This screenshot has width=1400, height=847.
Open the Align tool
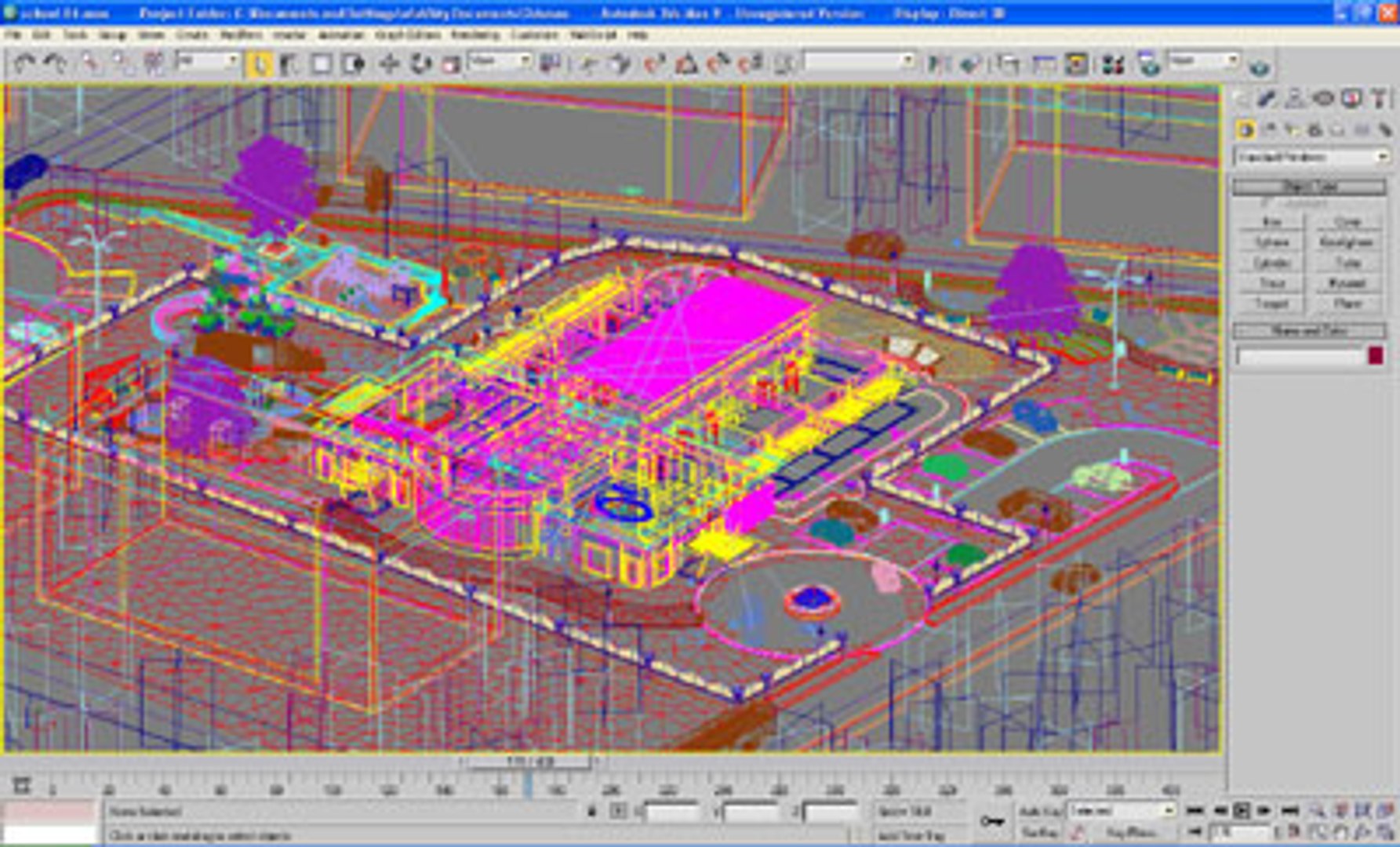(969, 64)
